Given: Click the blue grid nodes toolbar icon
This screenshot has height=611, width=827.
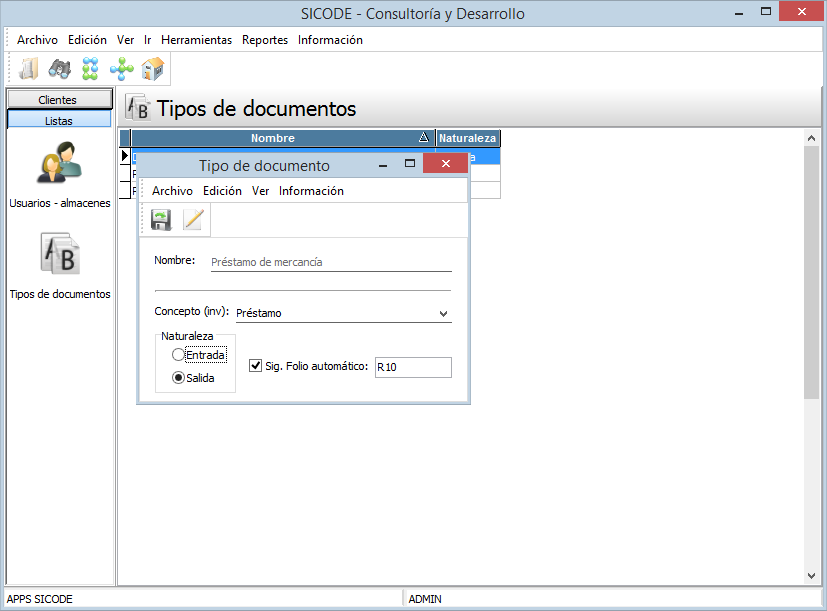Looking at the screenshot, I should 90,69.
